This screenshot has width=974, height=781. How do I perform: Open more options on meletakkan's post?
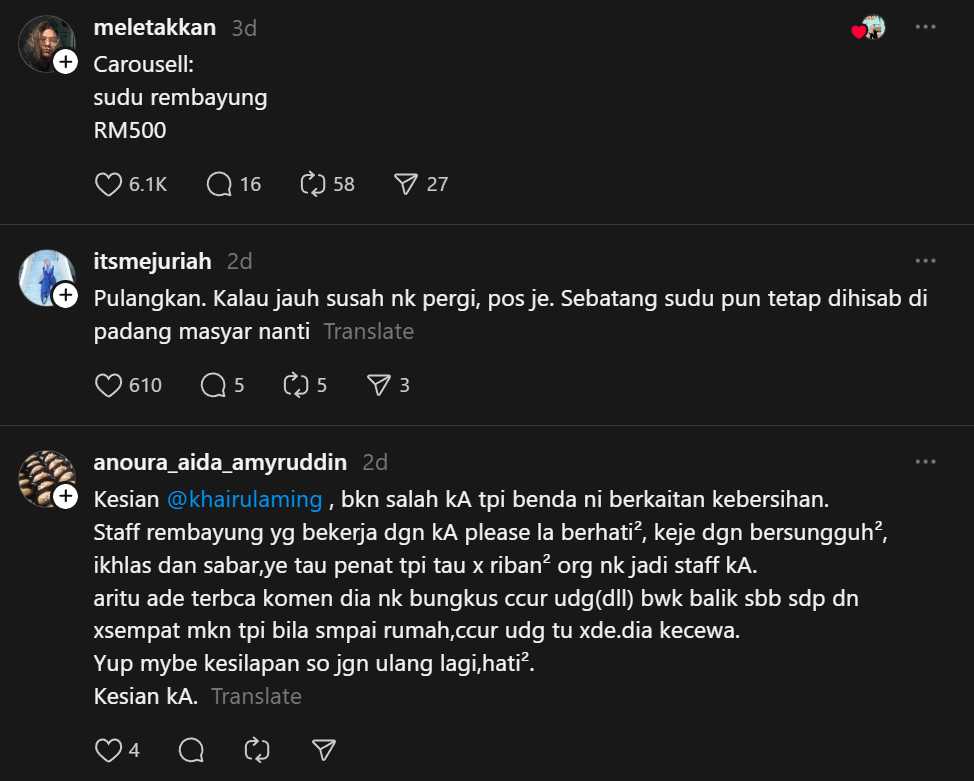pos(926,28)
